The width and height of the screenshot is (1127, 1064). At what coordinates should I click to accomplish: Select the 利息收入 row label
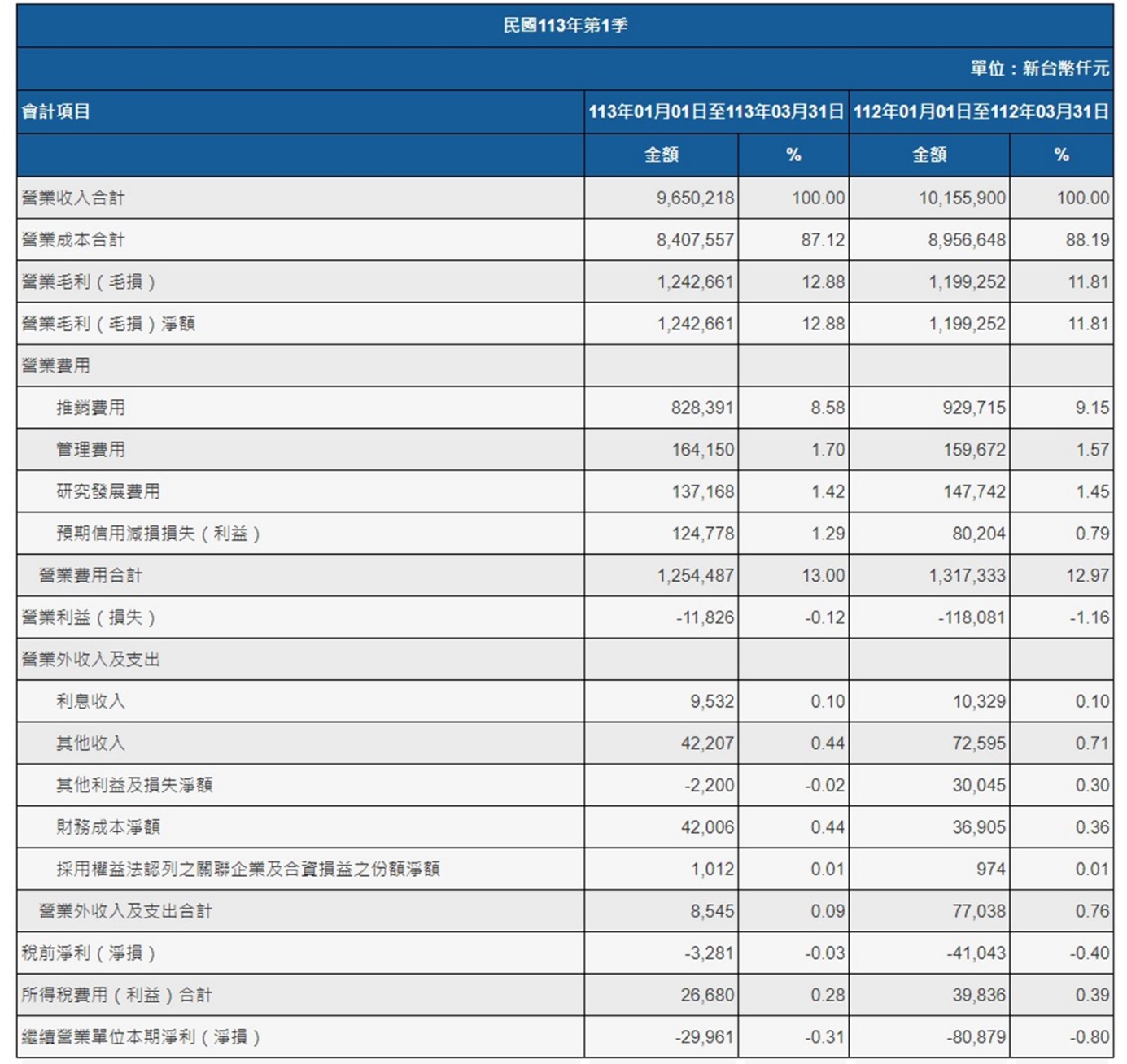(90, 701)
